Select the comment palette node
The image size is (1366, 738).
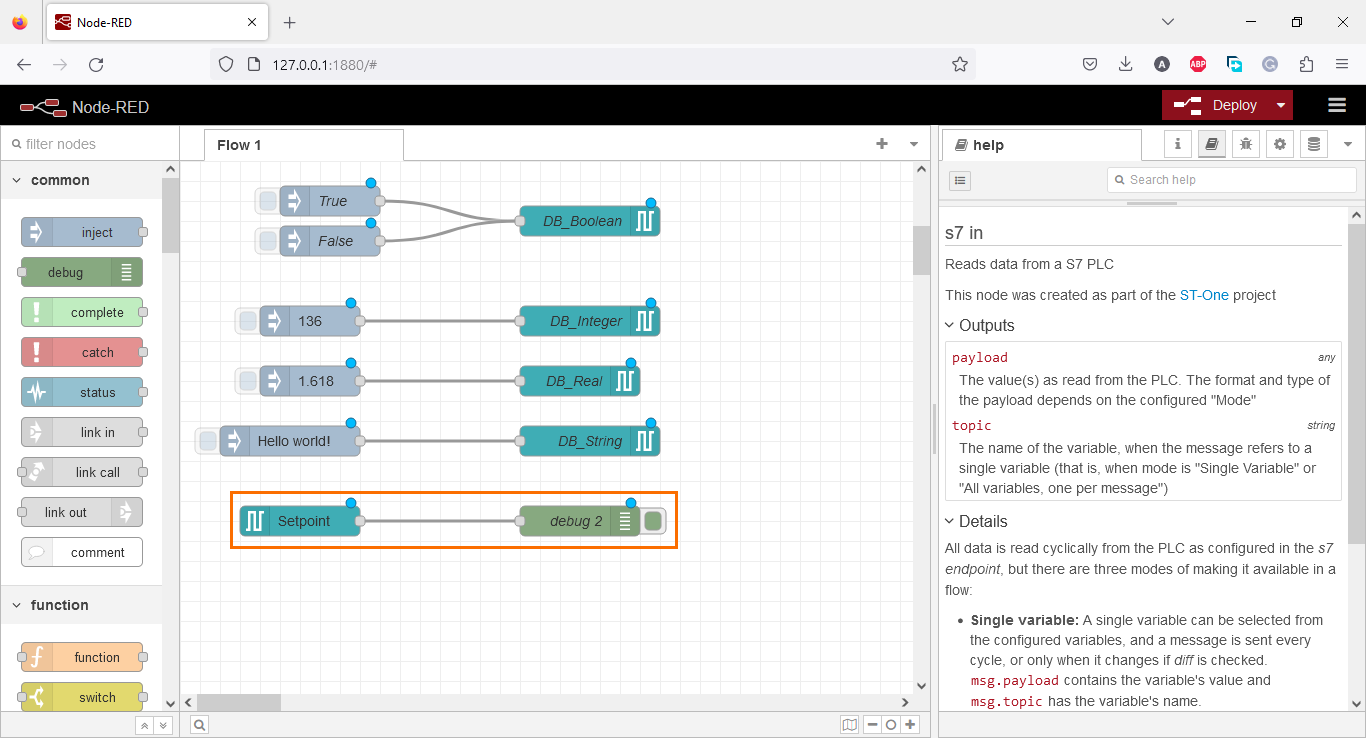tap(82, 552)
